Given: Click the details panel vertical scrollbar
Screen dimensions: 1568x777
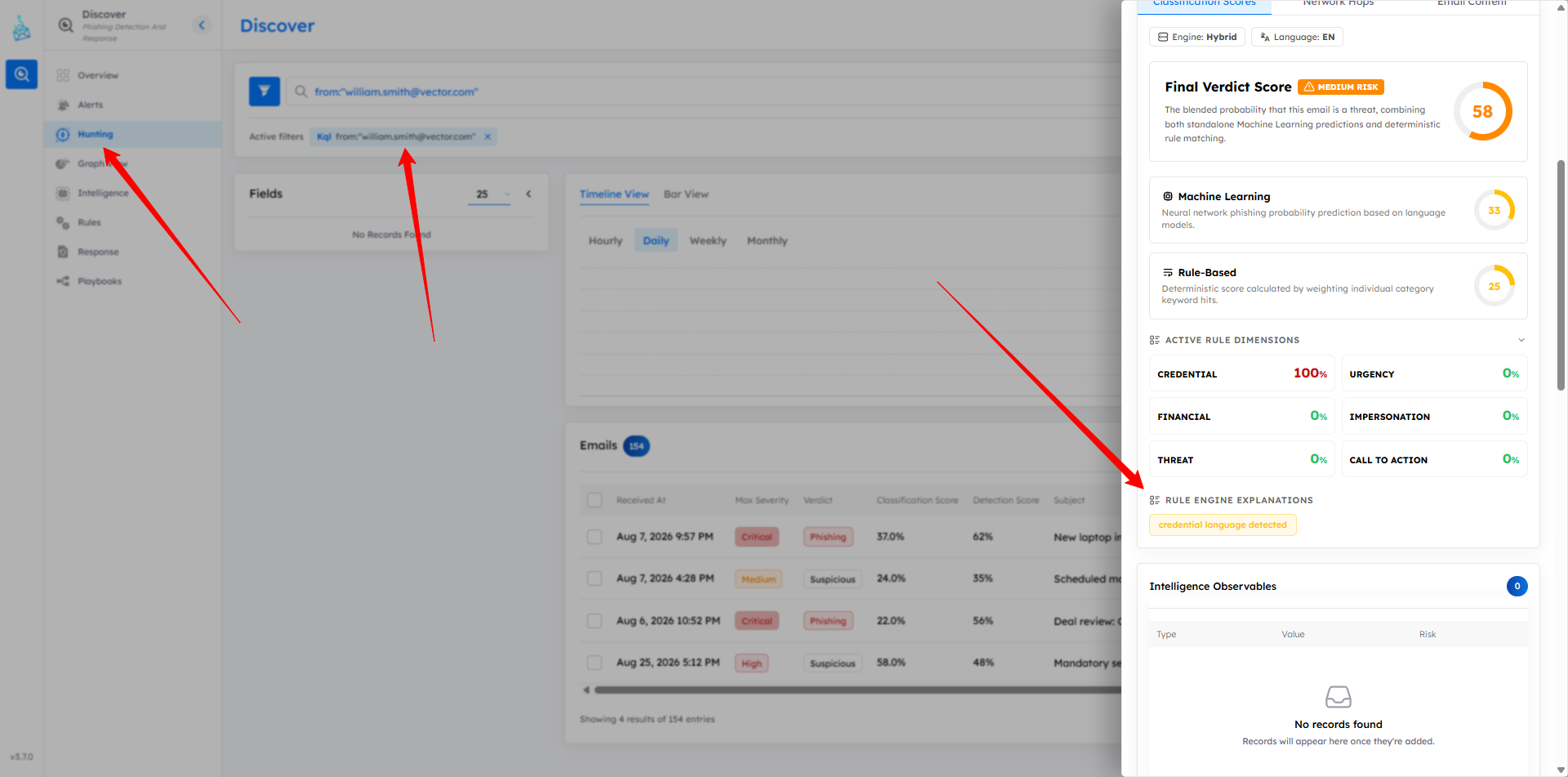Looking at the screenshot, I should point(1561,275).
